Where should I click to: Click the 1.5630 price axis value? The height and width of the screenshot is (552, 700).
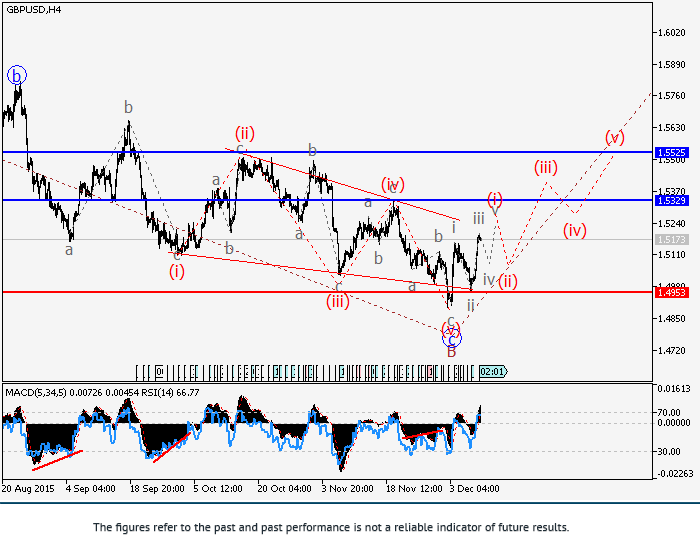click(671, 128)
